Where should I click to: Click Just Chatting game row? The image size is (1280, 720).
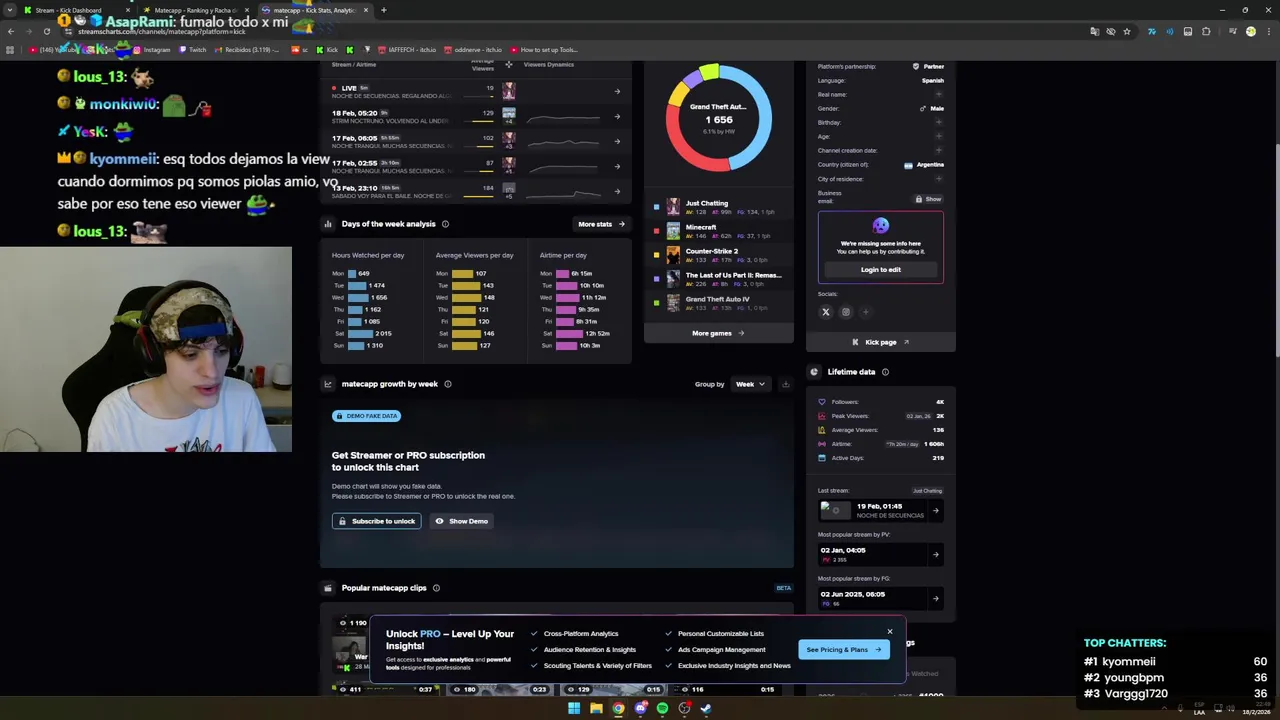click(x=718, y=207)
